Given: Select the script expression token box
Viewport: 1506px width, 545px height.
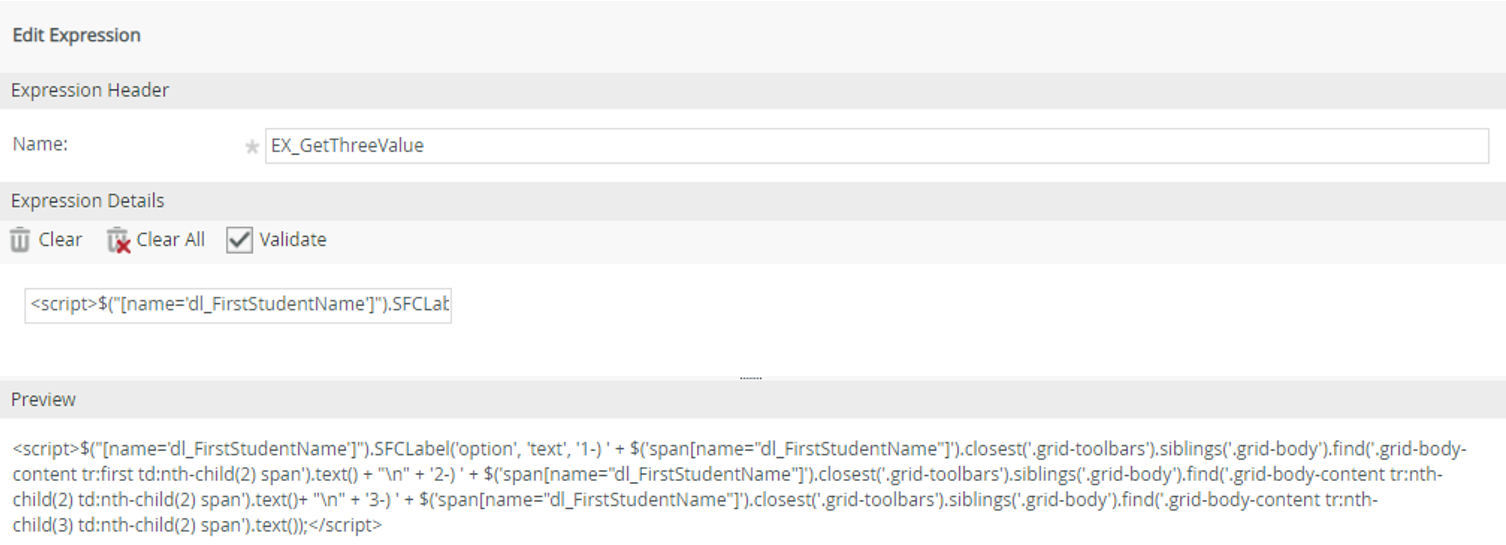Looking at the screenshot, I should pos(238,305).
